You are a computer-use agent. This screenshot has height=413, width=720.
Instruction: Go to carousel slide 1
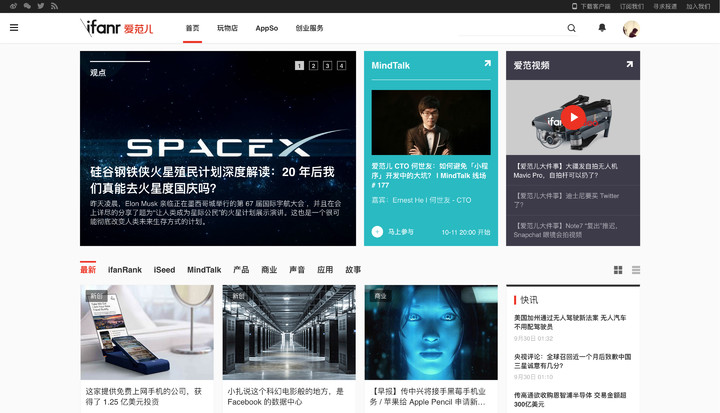299,66
